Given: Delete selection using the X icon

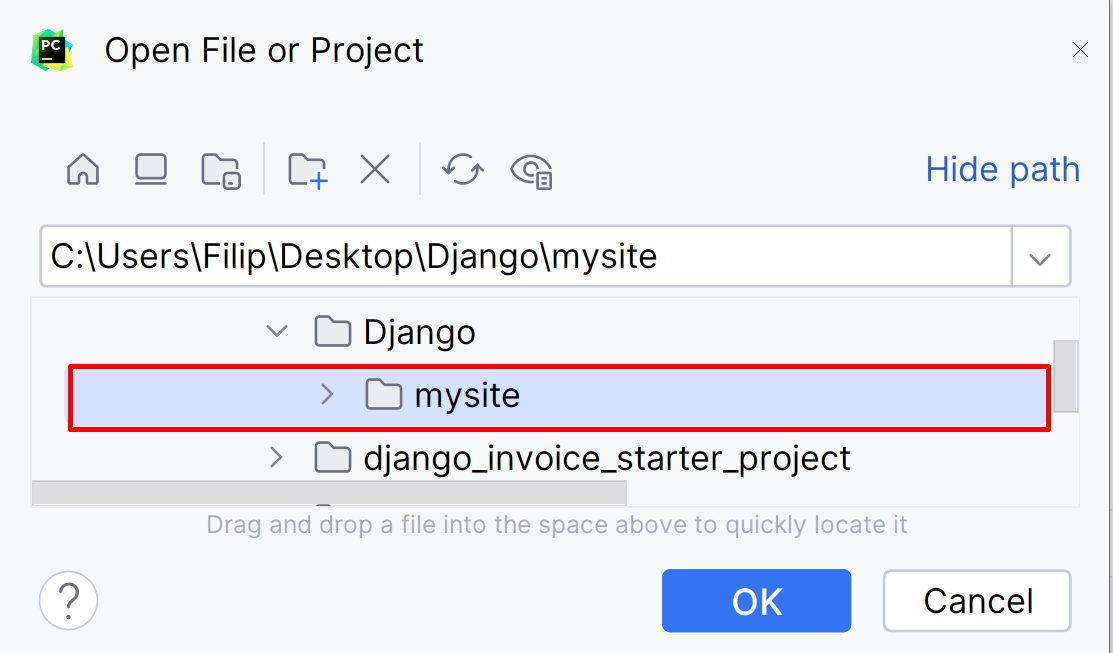Looking at the screenshot, I should [x=374, y=169].
